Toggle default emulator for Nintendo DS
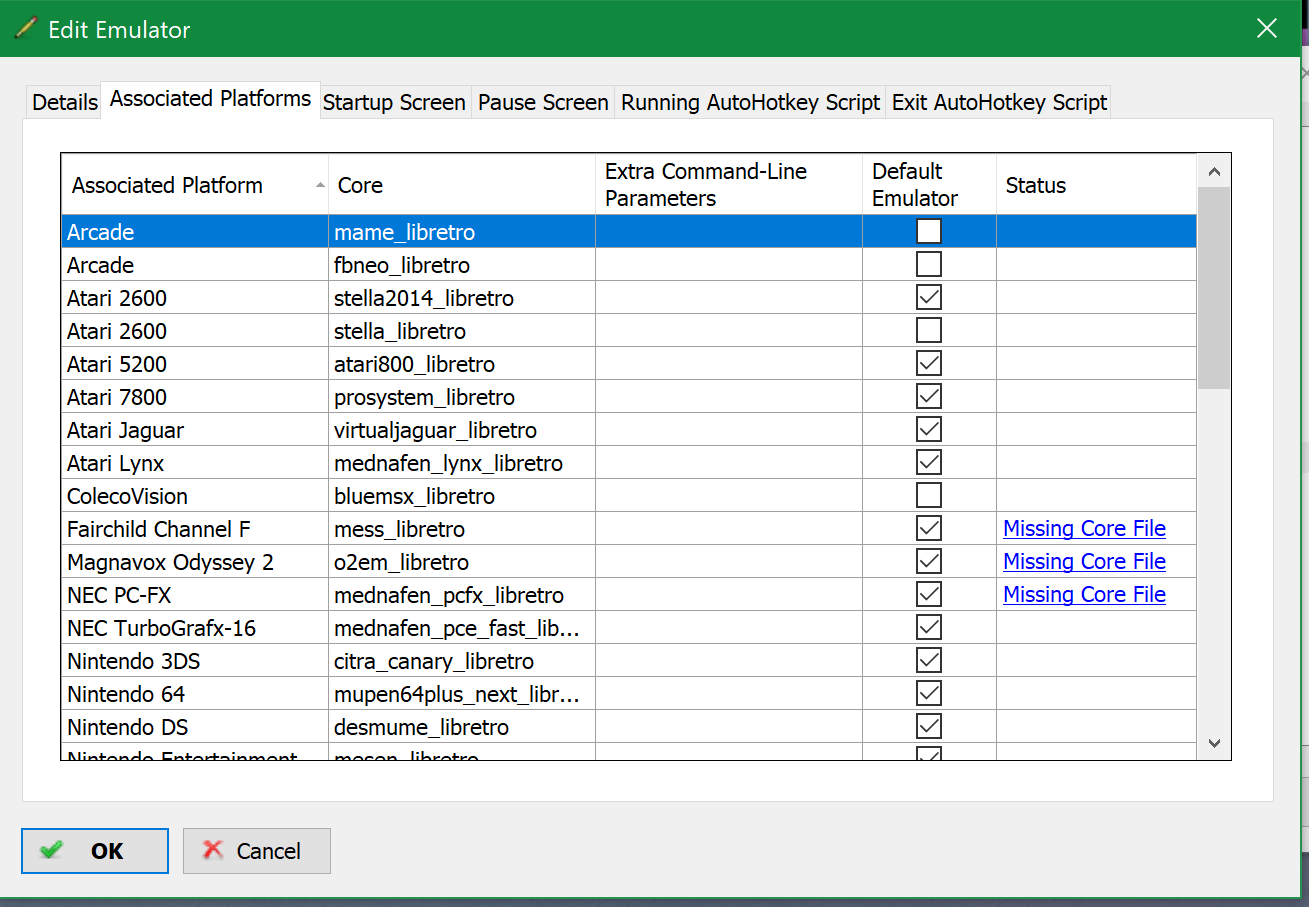This screenshot has width=1309, height=907. (x=929, y=727)
